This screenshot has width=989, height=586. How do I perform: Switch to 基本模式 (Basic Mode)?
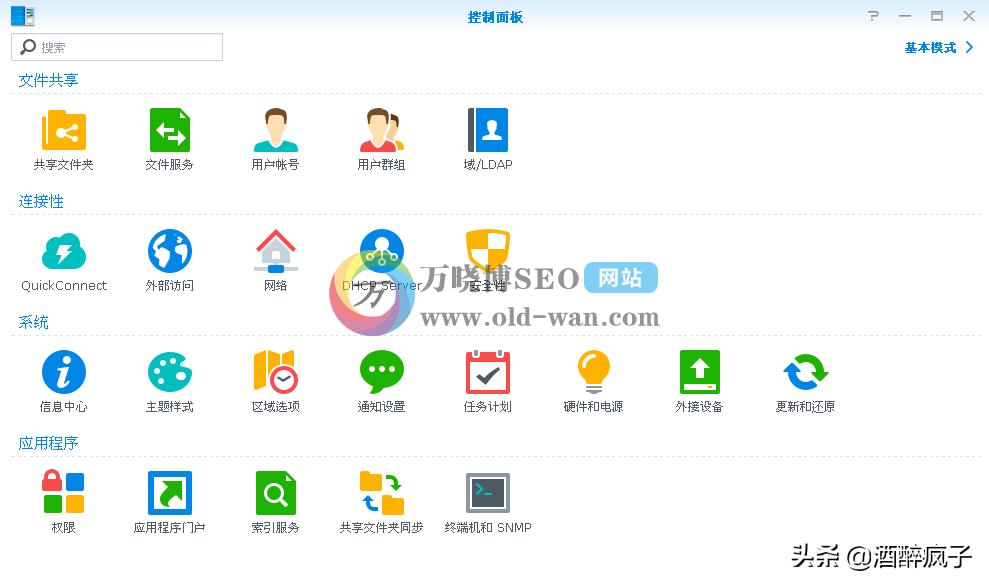click(932, 47)
